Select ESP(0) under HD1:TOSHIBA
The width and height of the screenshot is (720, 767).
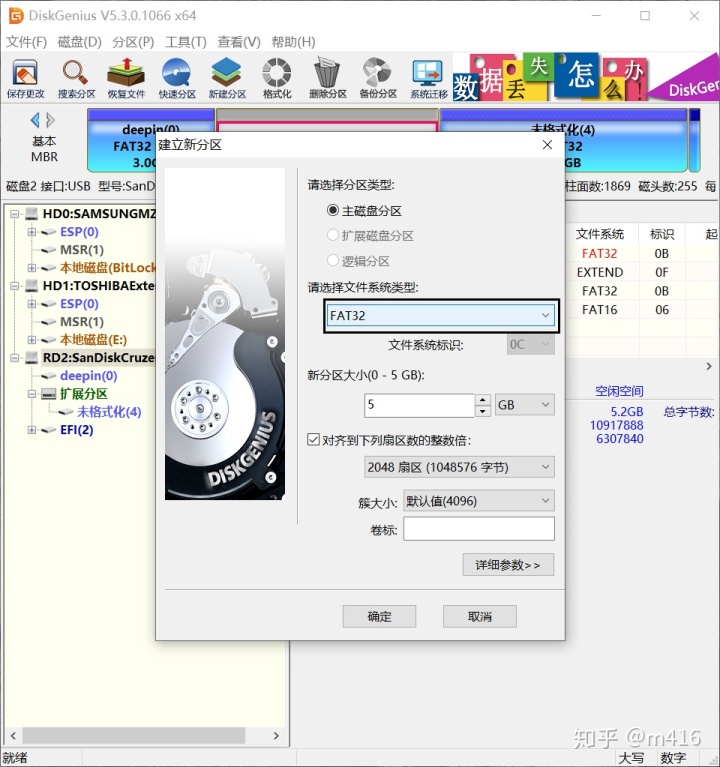[79, 304]
